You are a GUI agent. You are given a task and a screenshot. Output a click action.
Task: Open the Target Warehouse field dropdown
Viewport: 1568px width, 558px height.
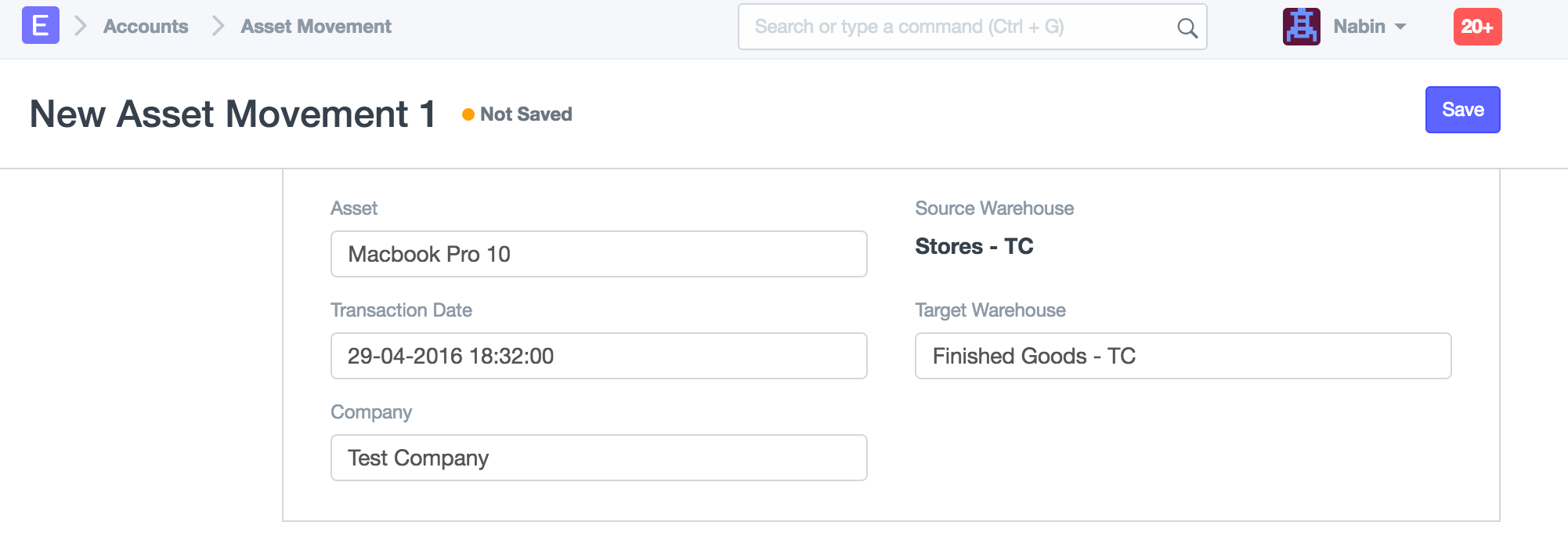click(x=1183, y=356)
